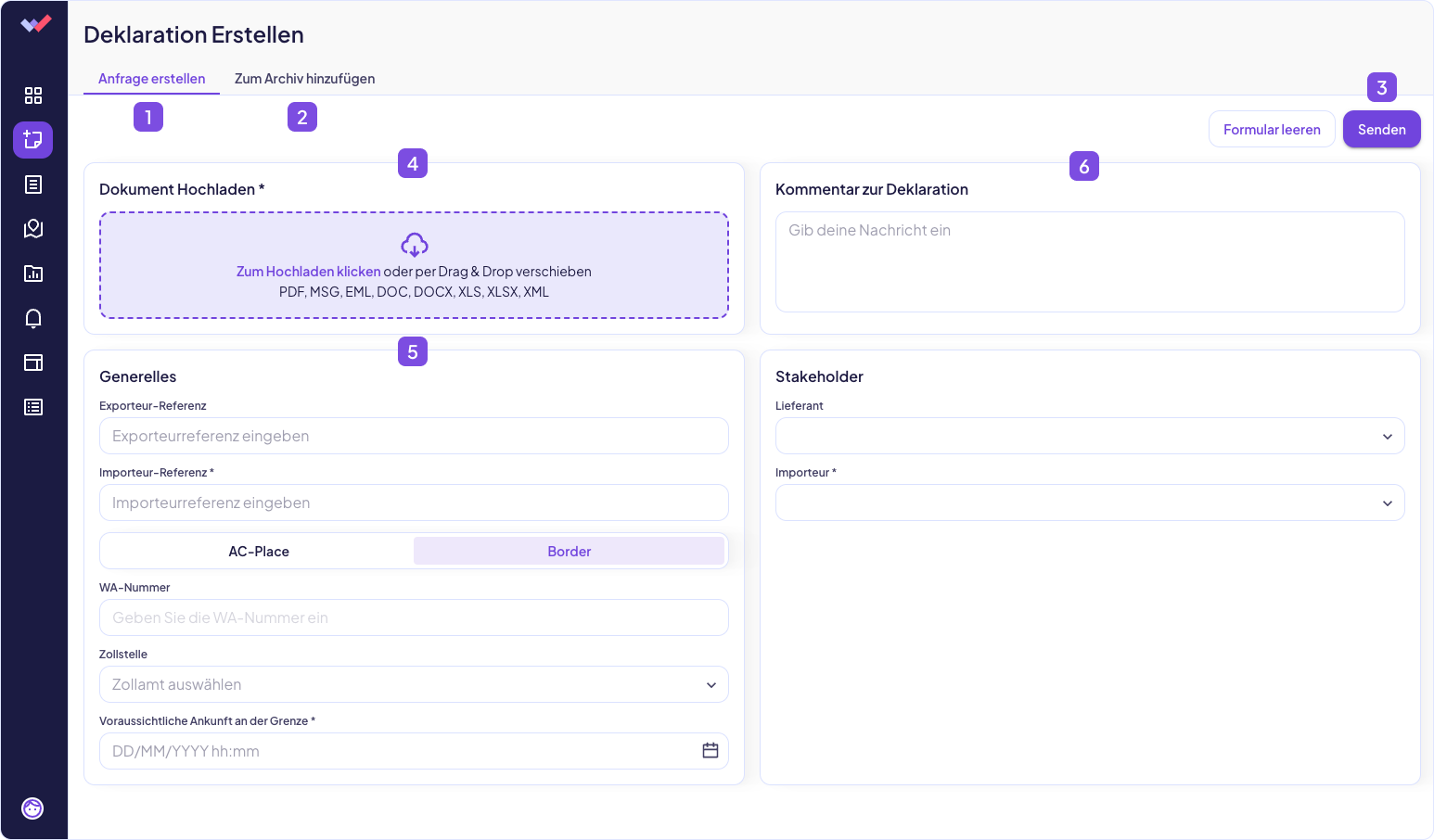1434x840 pixels.
Task: Open the map pin icon in sidebar
Action: [x=33, y=229]
